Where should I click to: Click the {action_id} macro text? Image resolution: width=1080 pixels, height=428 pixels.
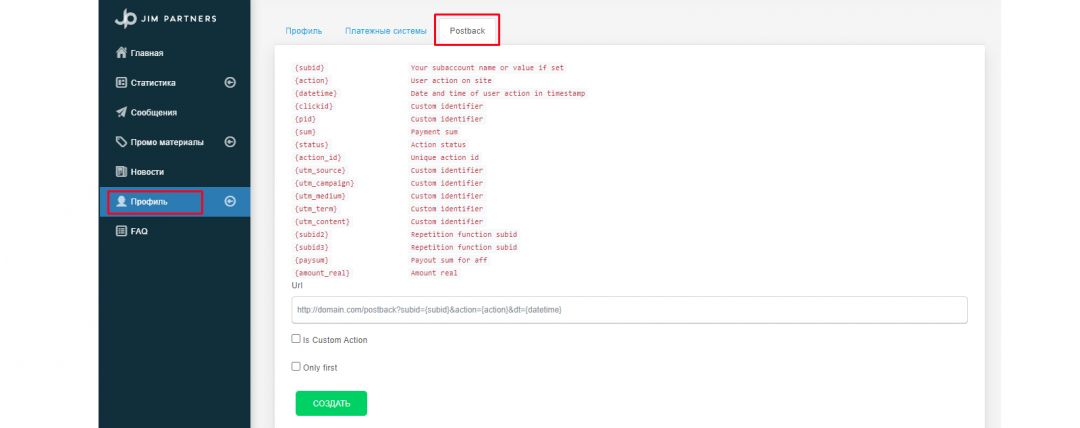318,157
